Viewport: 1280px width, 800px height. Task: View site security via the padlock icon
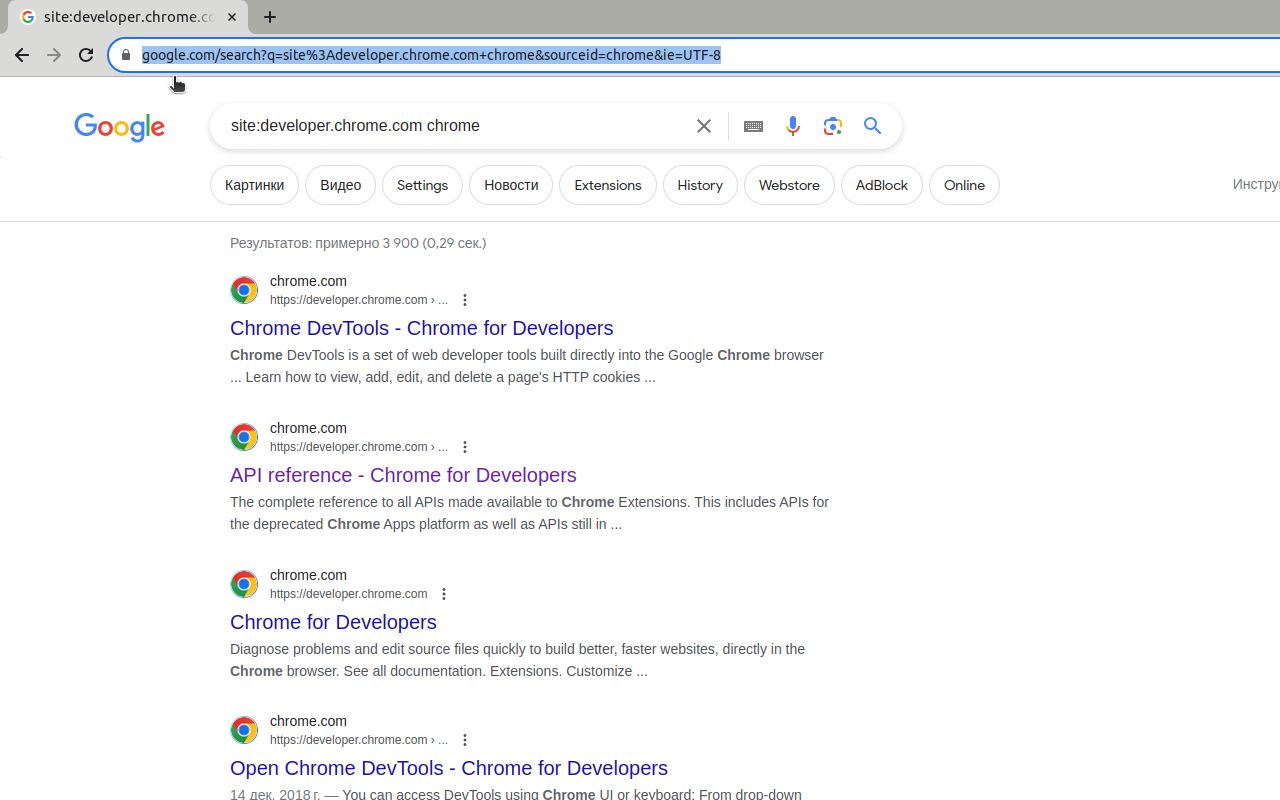[x=126, y=55]
